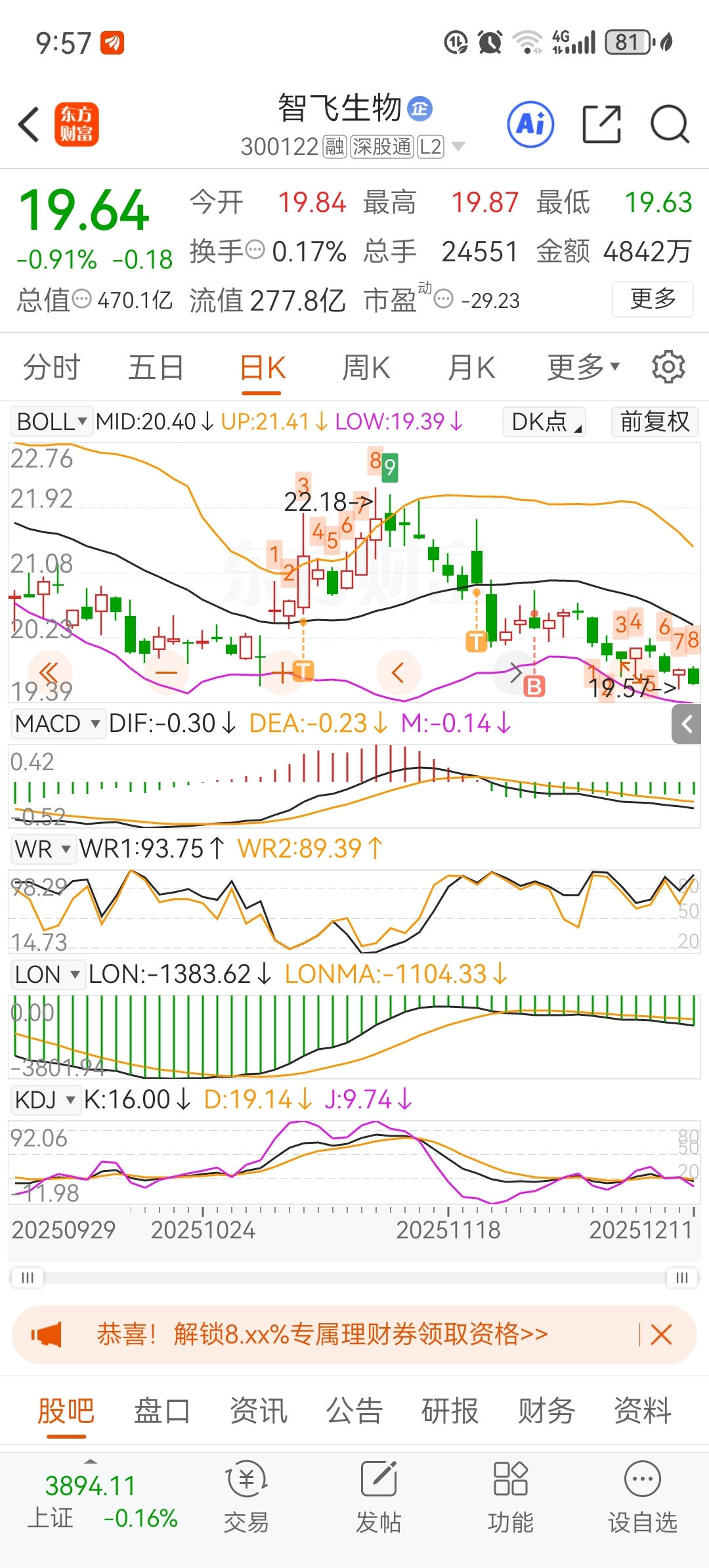Tap the enterprise badge next to 智飞生物
Screen dimensions: 709x1568
(x=419, y=108)
